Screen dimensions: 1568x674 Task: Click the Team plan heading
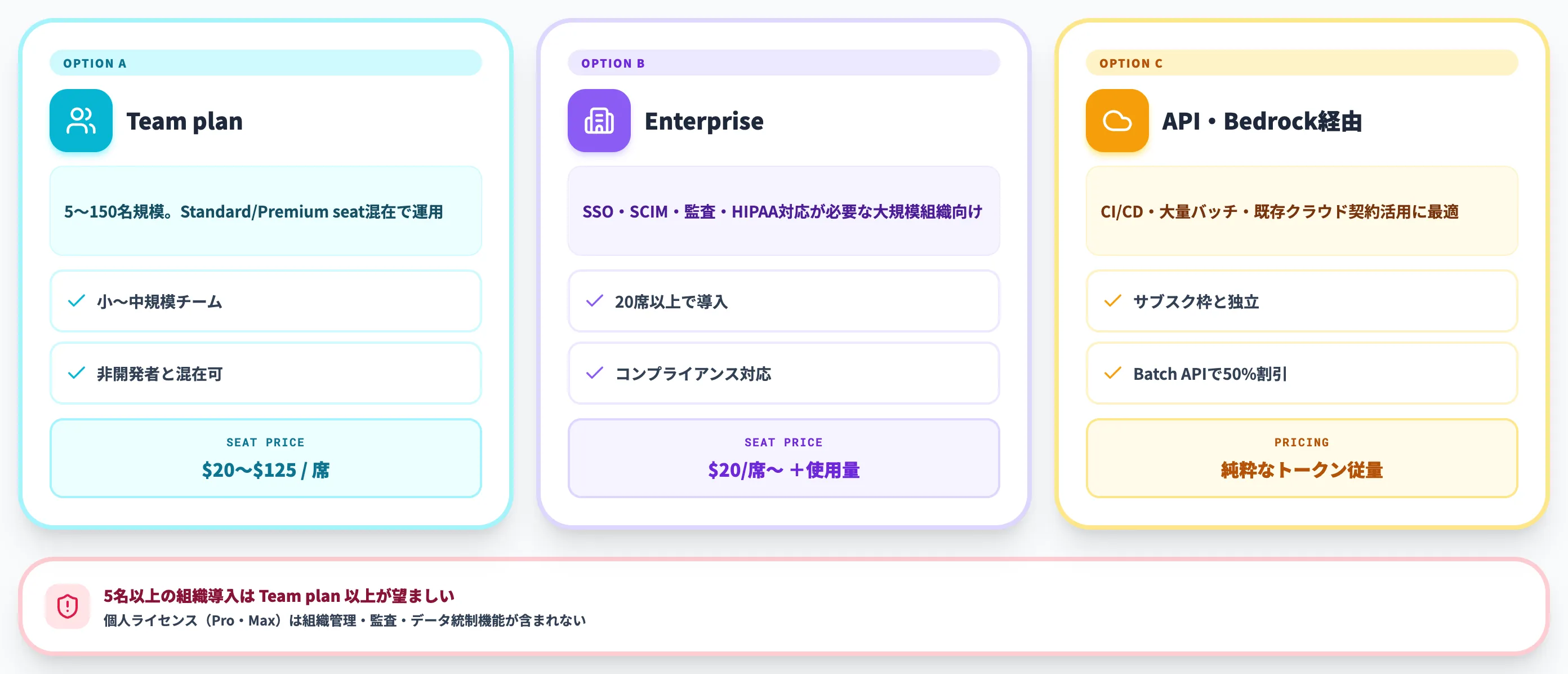(x=184, y=121)
